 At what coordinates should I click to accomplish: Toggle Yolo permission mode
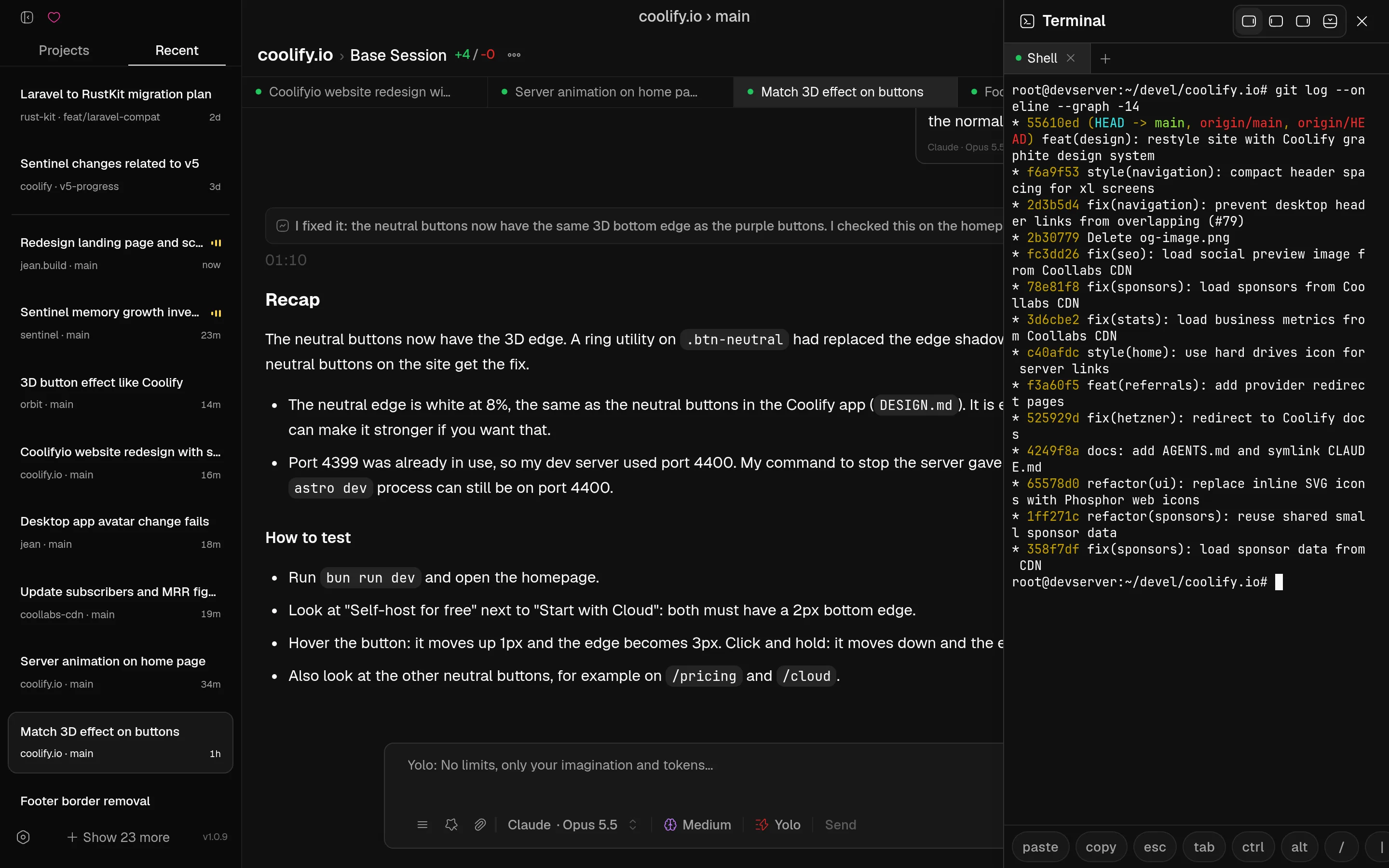pyautogui.click(x=778, y=825)
